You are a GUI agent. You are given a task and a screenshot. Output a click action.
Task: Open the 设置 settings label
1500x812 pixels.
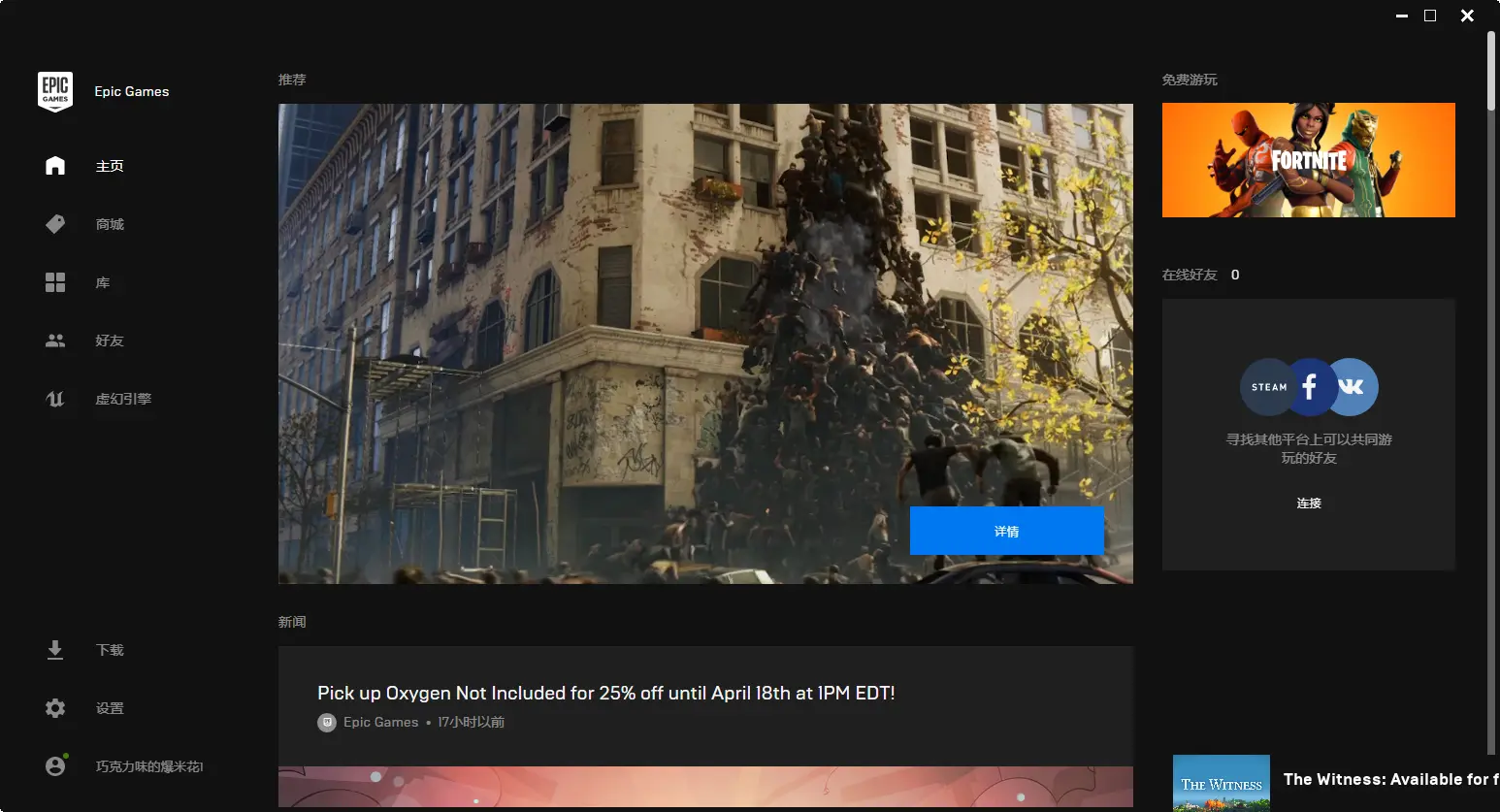pyautogui.click(x=110, y=708)
